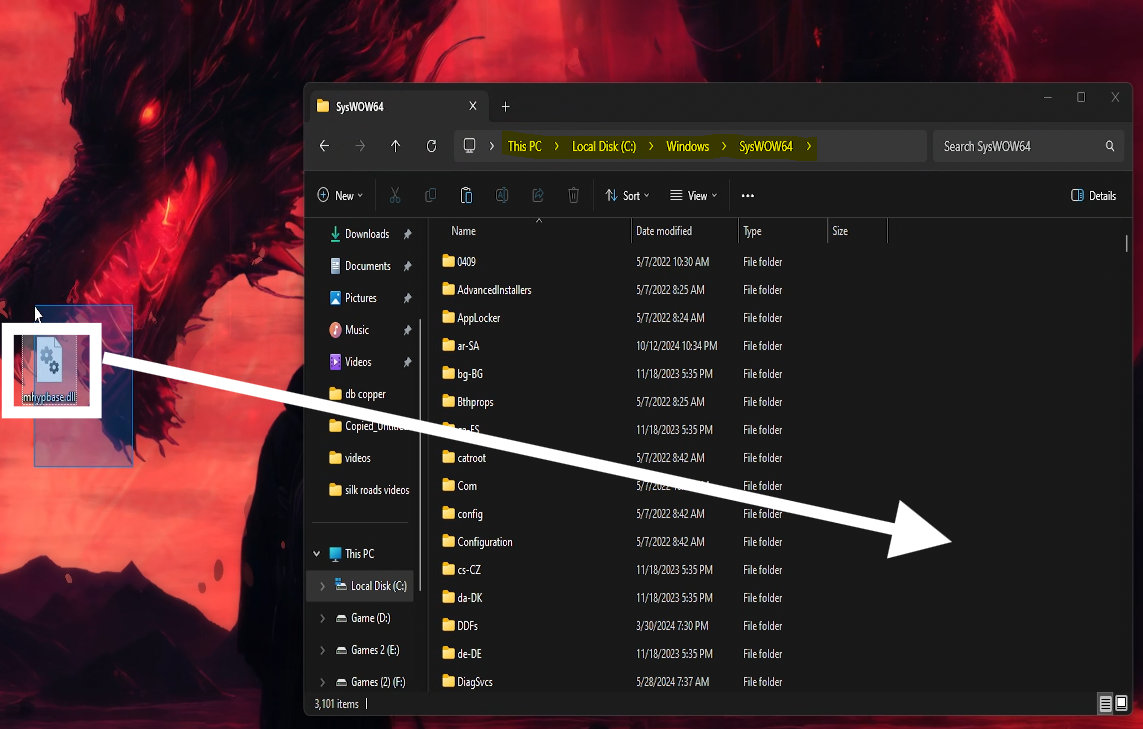Viewport: 1143px width, 729px height.
Task: Switch to details list view
Action: coord(1105,704)
